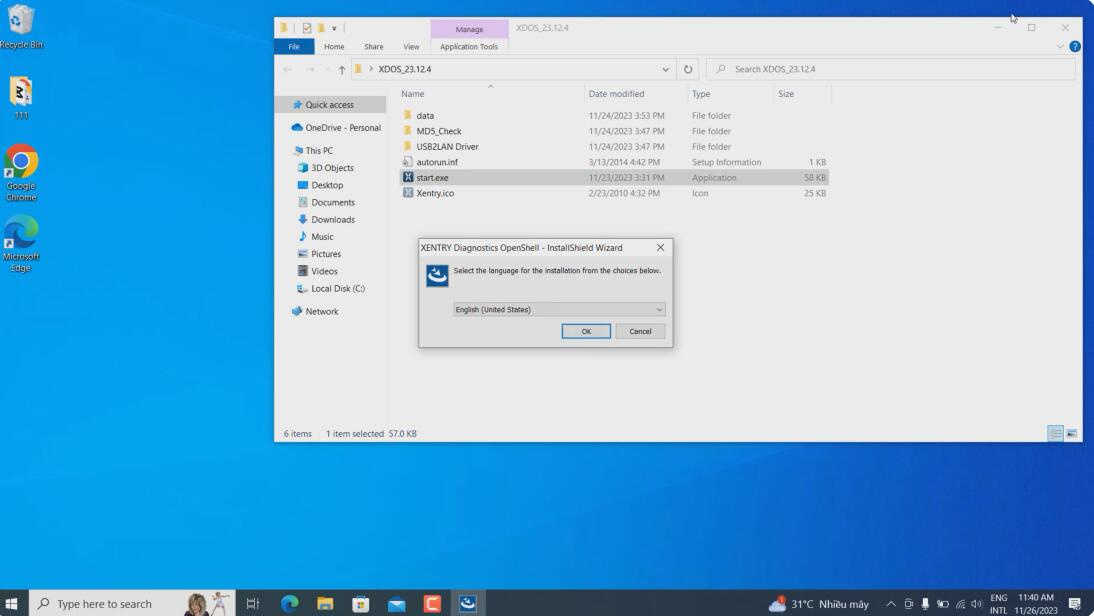This screenshot has width=1094, height=616.
Task: Open the volume control tray icon
Action: tap(977, 604)
